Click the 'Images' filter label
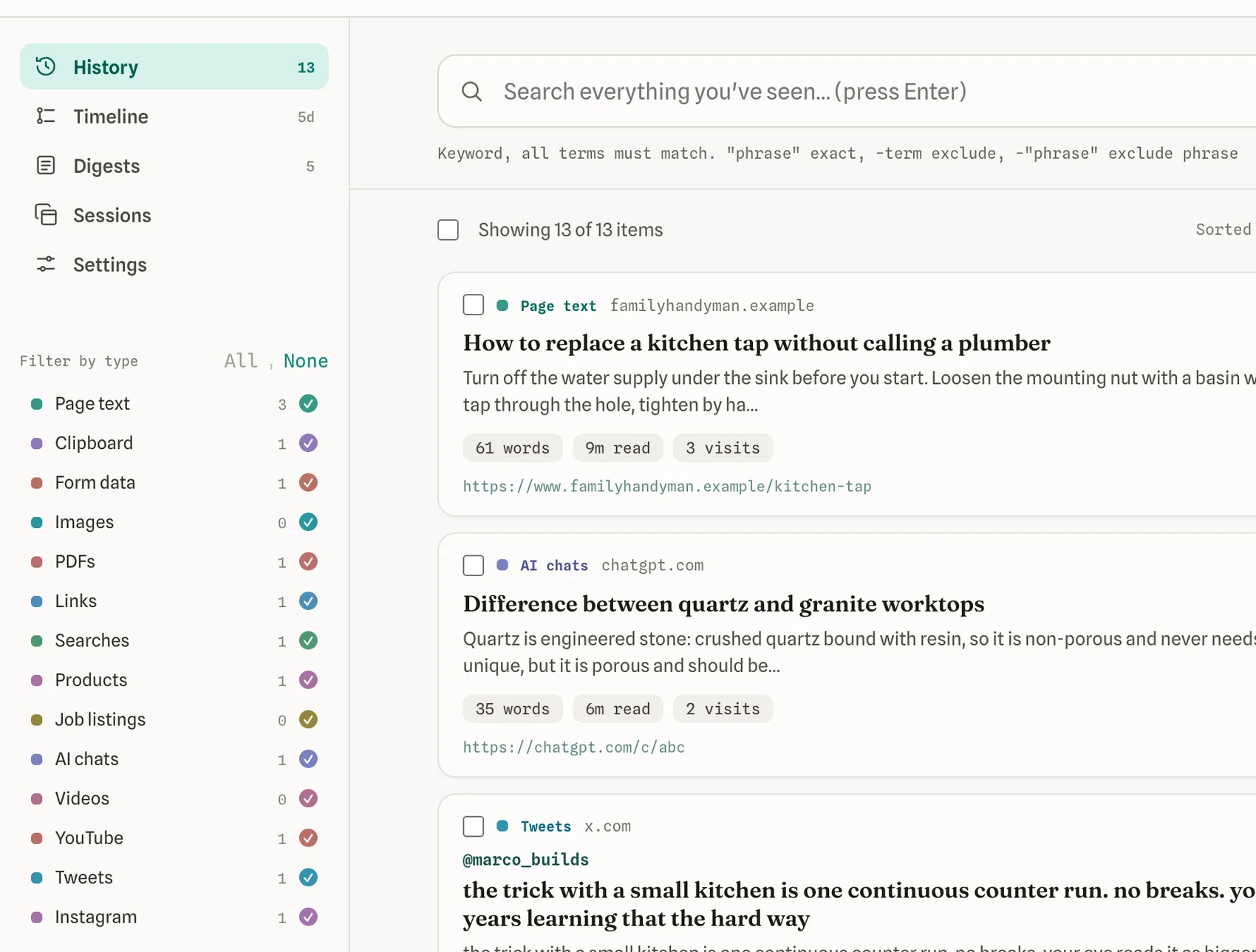The height and width of the screenshot is (952, 1256). pyautogui.click(x=84, y=522)
